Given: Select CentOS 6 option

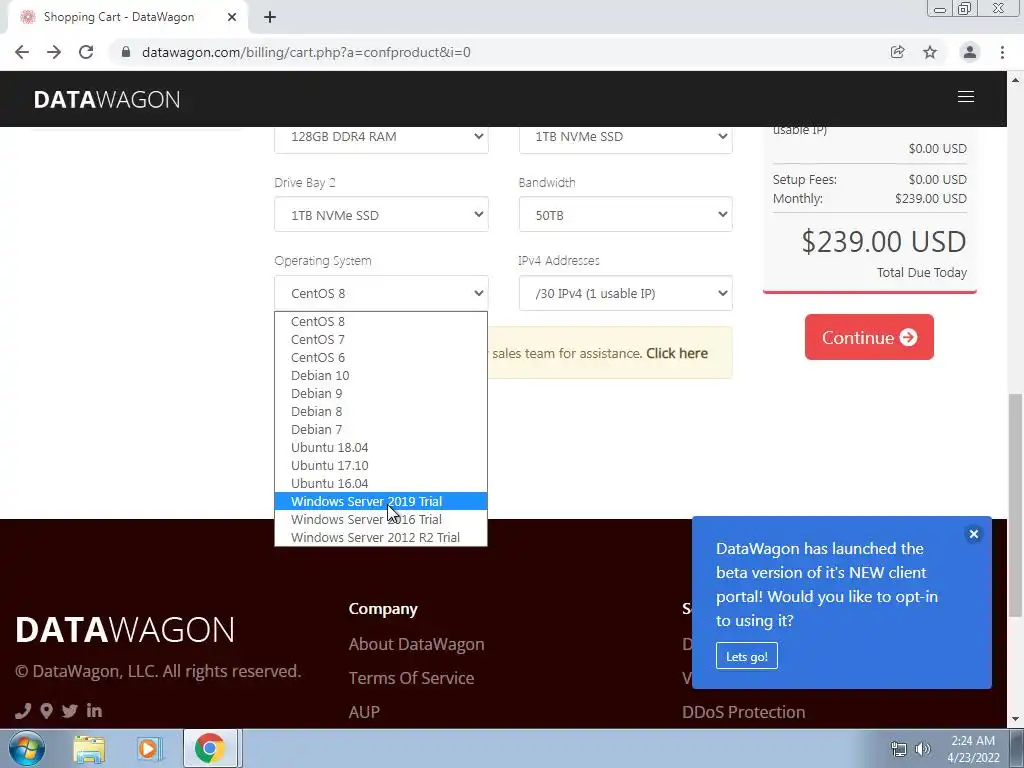Looking at the screenshot, I should click(381, 357).
